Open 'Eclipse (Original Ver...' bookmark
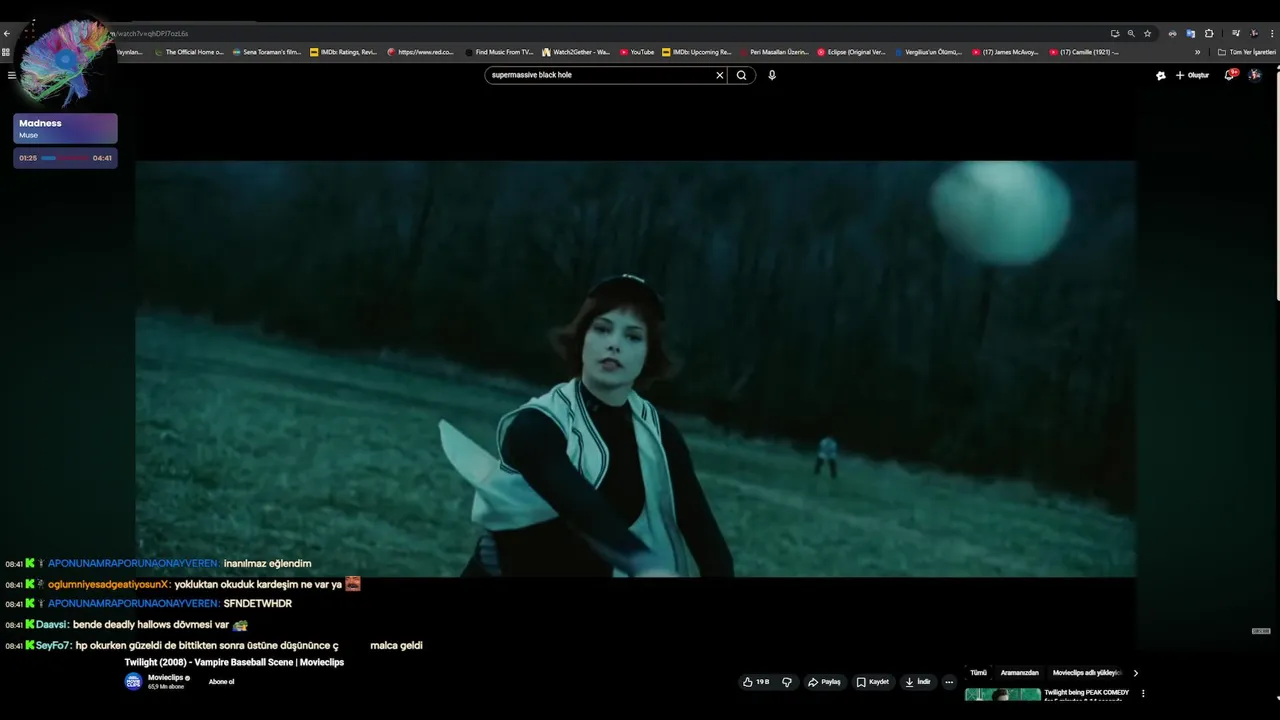The width and height of the screenshot is (1280, 720). click(x=851, y=52)
